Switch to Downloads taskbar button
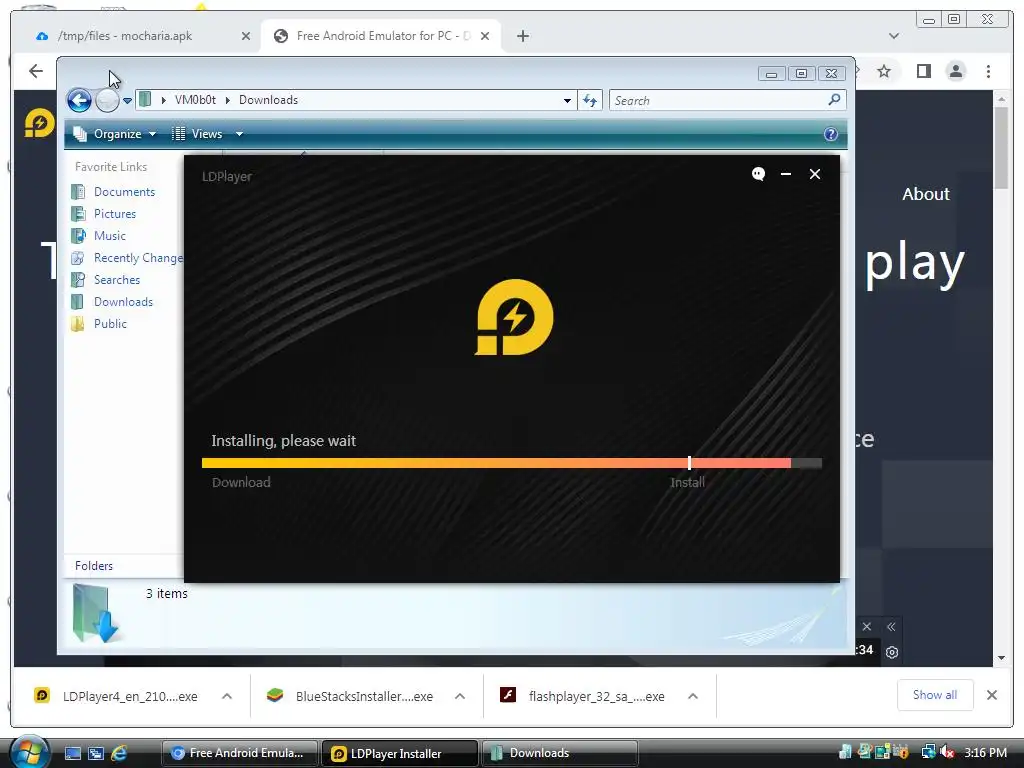 point(560,753)
